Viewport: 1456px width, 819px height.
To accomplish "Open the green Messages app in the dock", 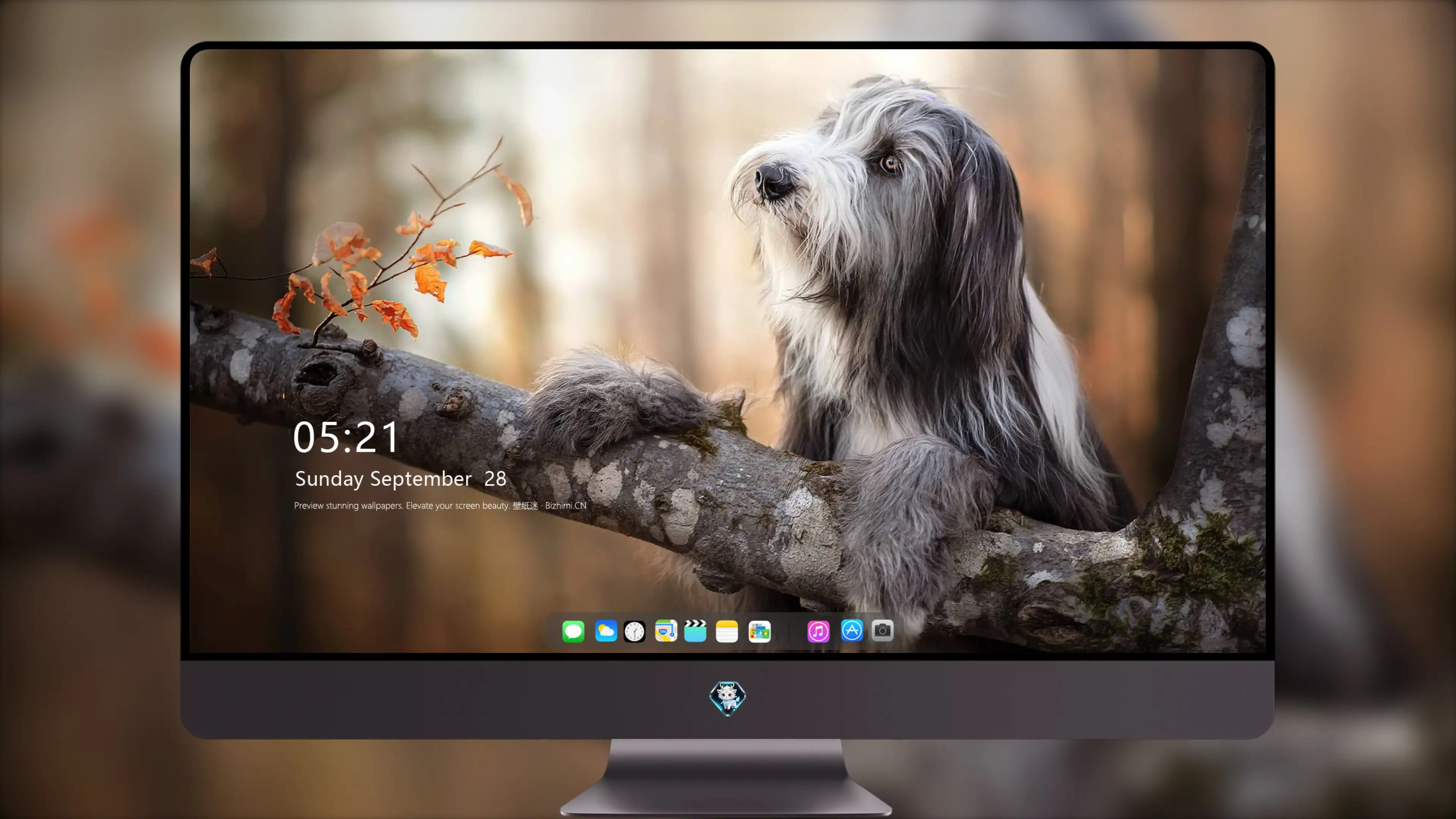I will click(573, 631).
